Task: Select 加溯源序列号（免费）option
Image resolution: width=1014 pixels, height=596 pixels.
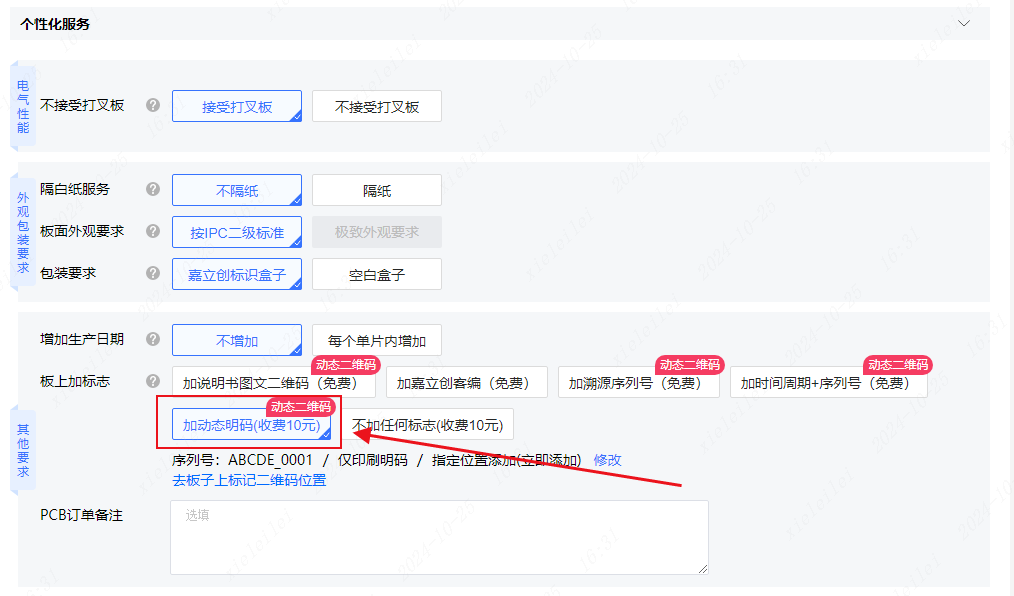Action: pyautogui.click(x=638, y=383)
